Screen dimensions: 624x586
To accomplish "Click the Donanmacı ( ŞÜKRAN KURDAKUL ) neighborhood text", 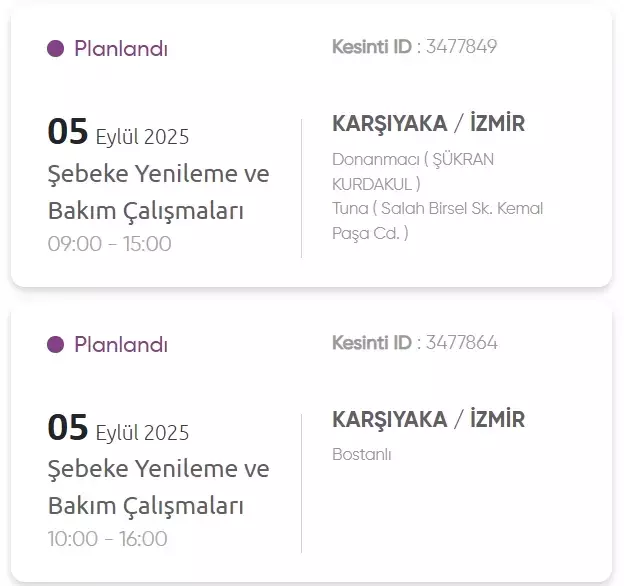I will tap(412, 171).
